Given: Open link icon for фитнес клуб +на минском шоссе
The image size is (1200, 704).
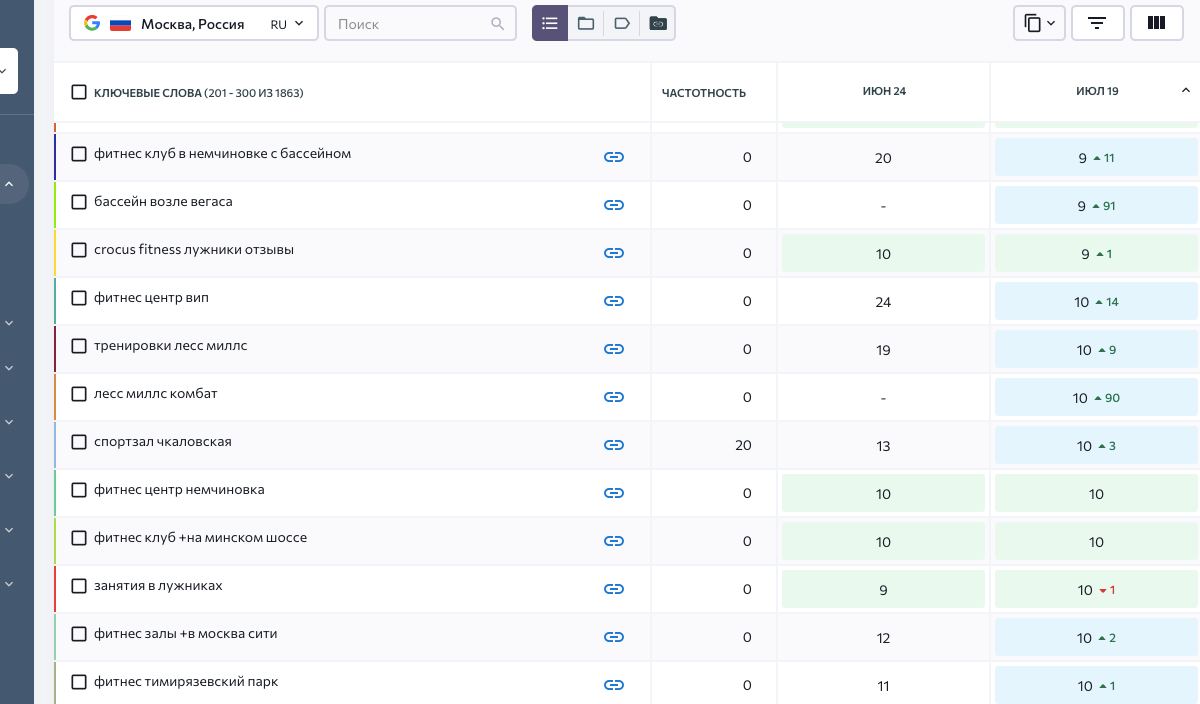Looking at the screenshot, I should coord(614,541).
